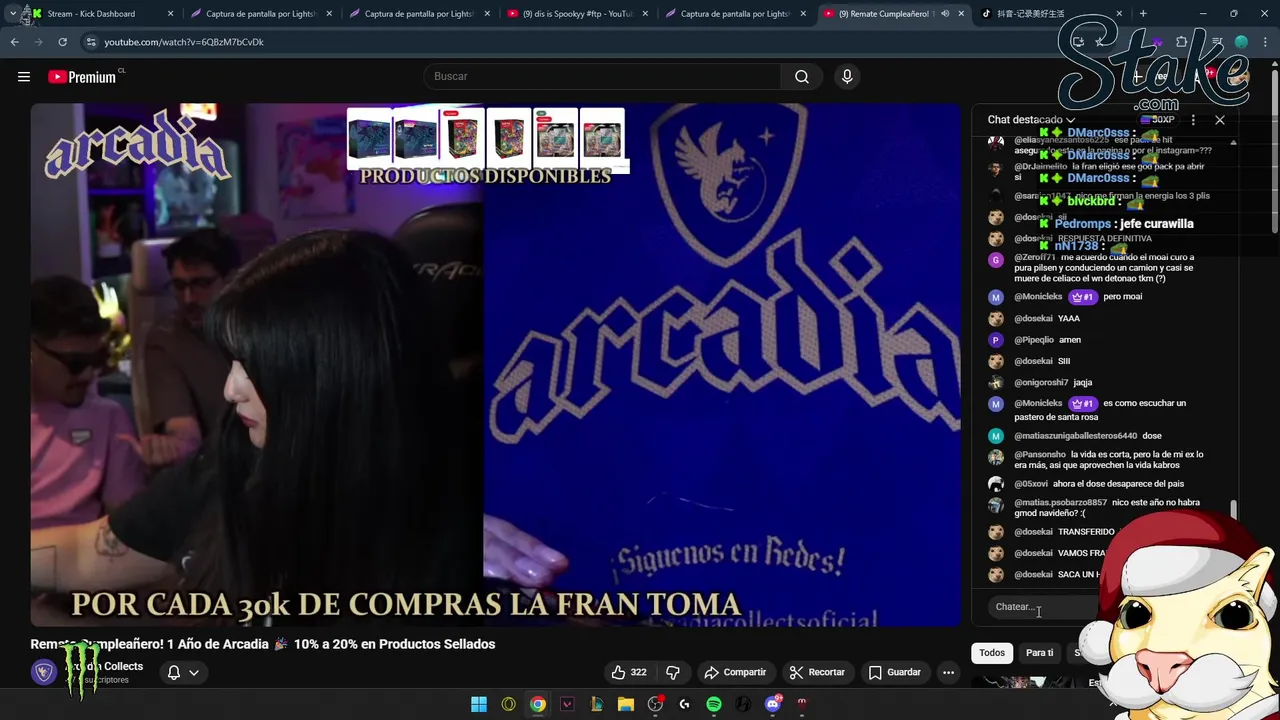
Task: Open the YouTube guide hamburger menu
Action: pos(24,77)
